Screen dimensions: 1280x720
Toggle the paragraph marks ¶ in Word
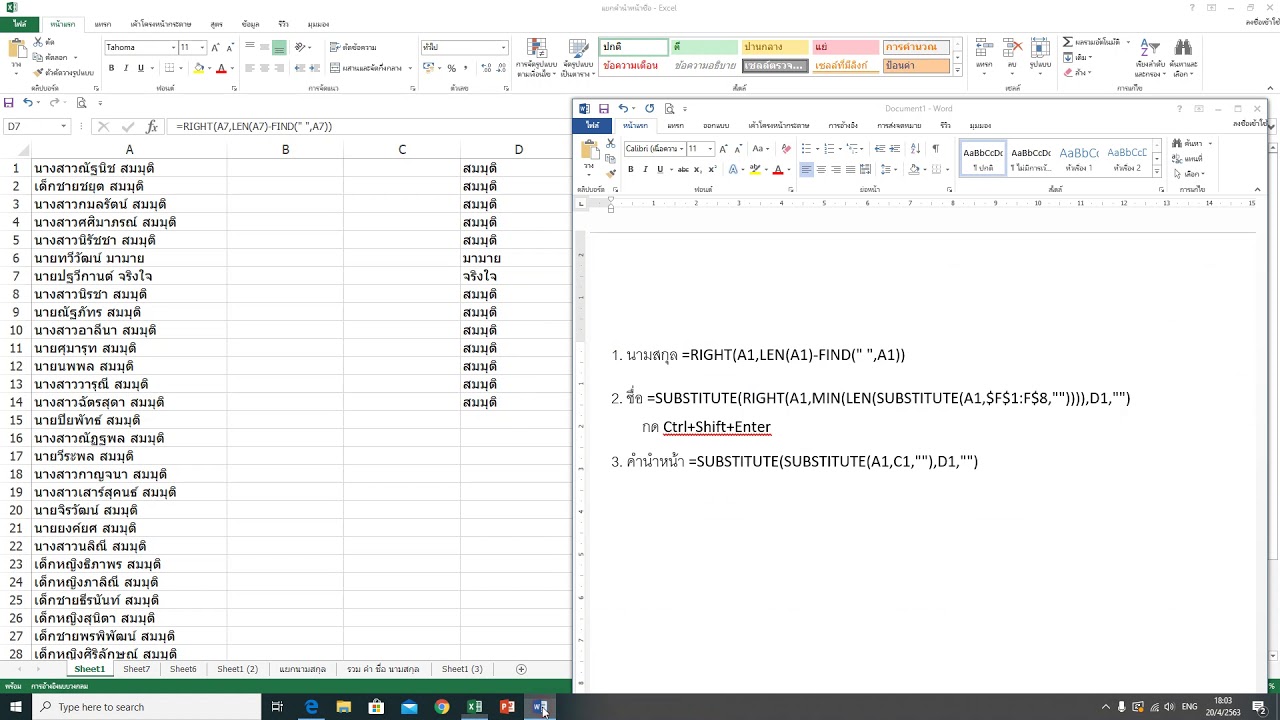935,149
